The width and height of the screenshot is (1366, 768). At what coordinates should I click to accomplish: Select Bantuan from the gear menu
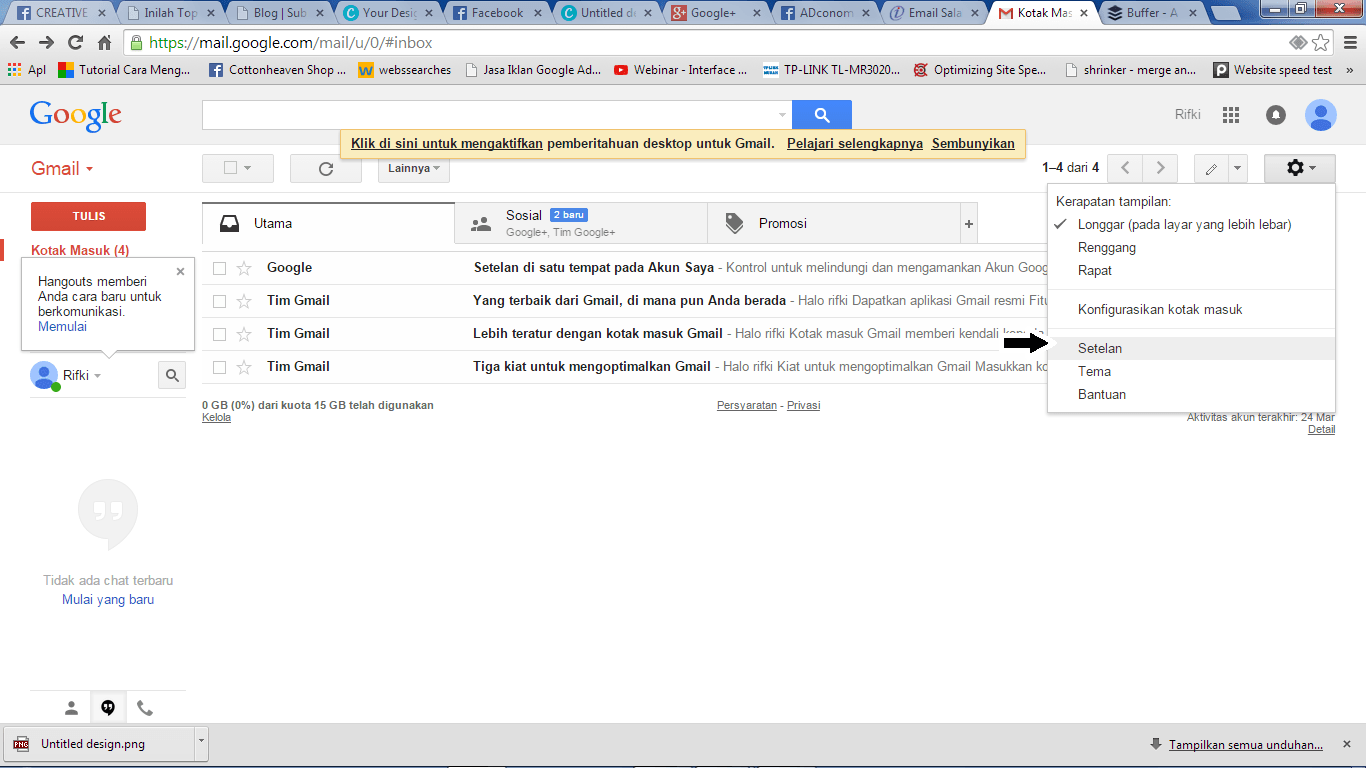[1191, 395]
